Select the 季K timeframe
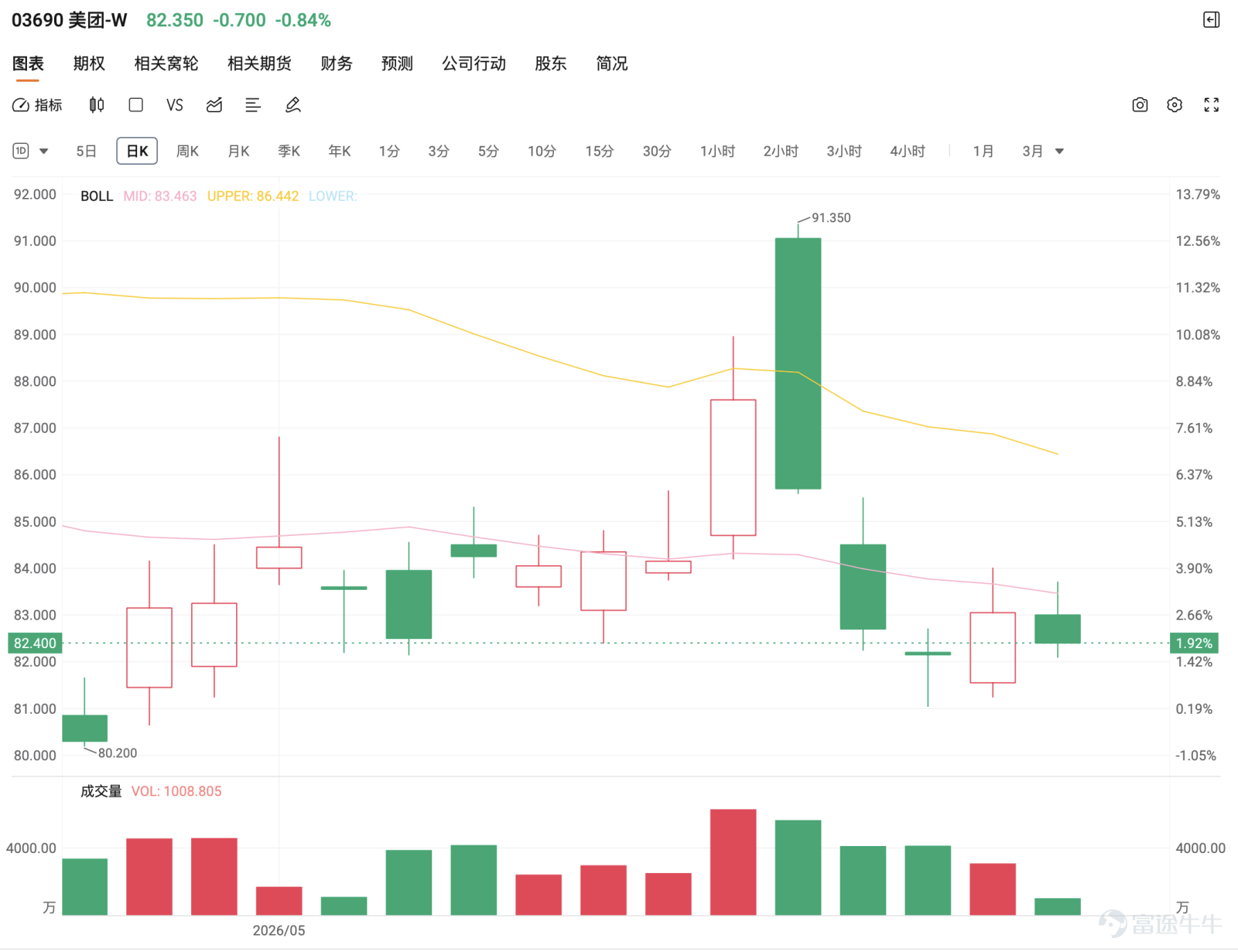 289,152
